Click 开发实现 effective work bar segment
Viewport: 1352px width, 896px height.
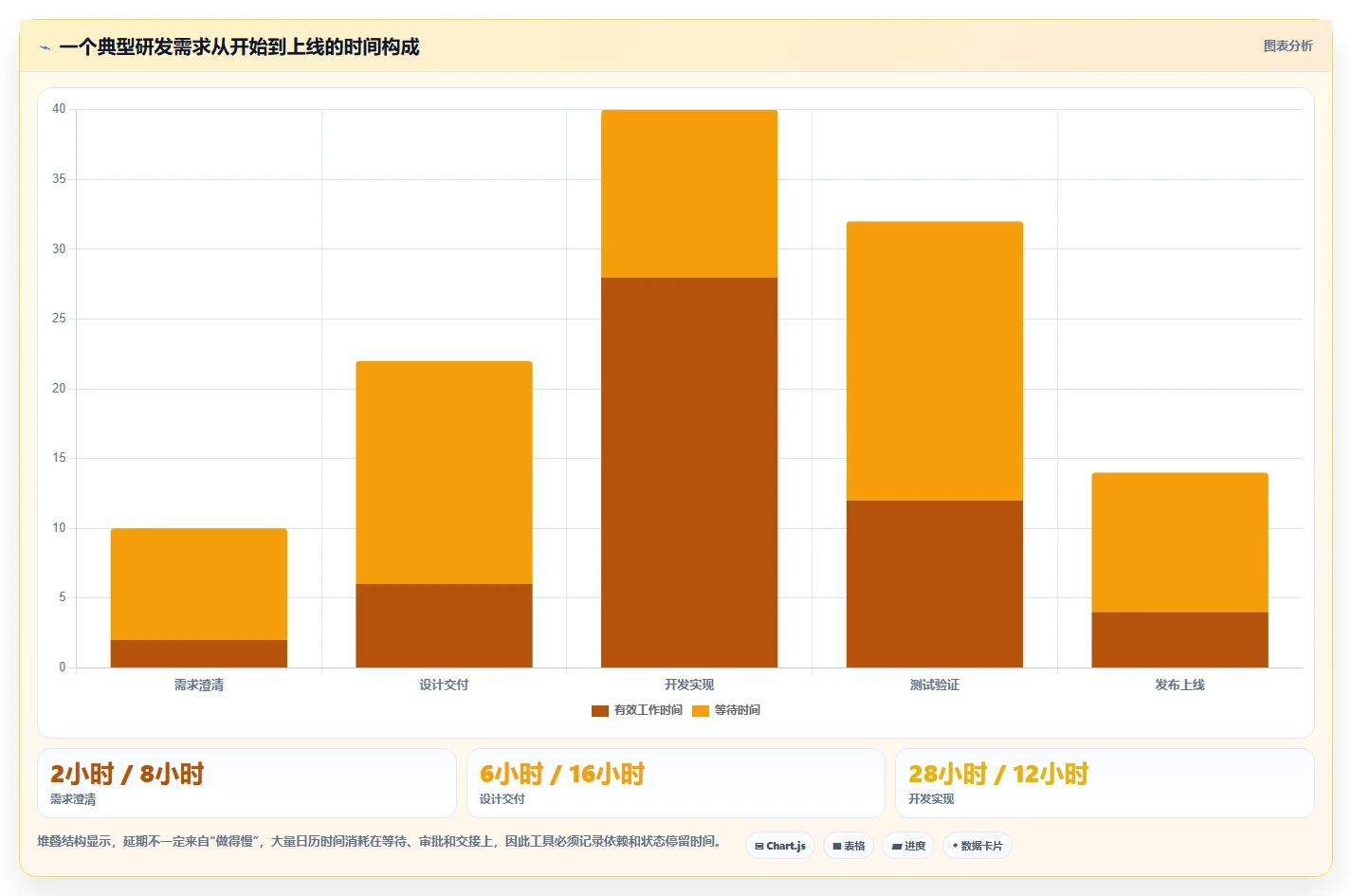pyautogui.click(x=689, y=472)
